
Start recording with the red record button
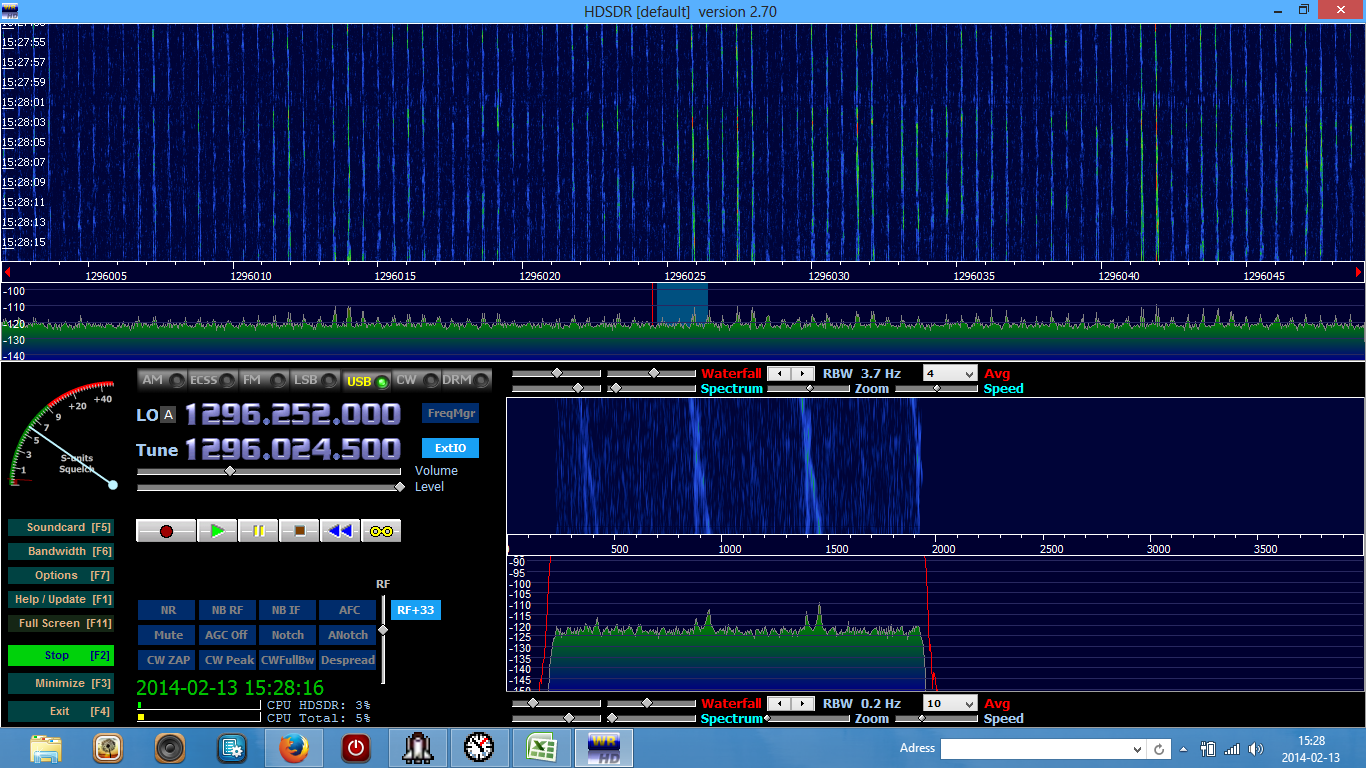[166, 531]
